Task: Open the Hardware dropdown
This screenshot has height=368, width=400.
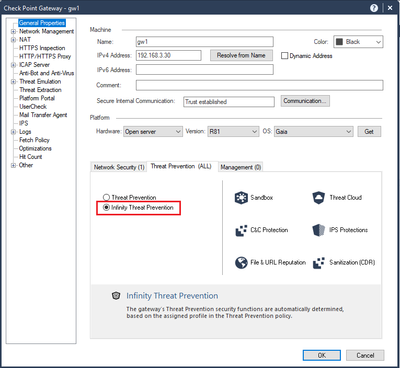Action: click(153, 132)
